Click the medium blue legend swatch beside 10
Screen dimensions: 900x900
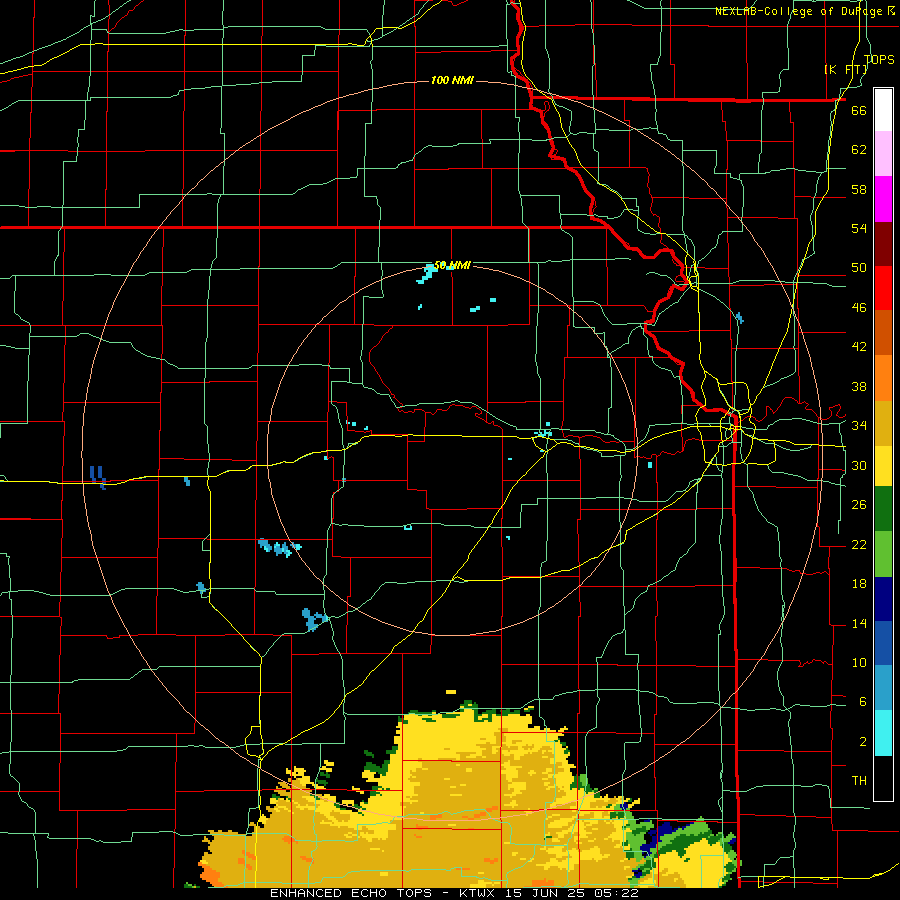pos(883,644)
